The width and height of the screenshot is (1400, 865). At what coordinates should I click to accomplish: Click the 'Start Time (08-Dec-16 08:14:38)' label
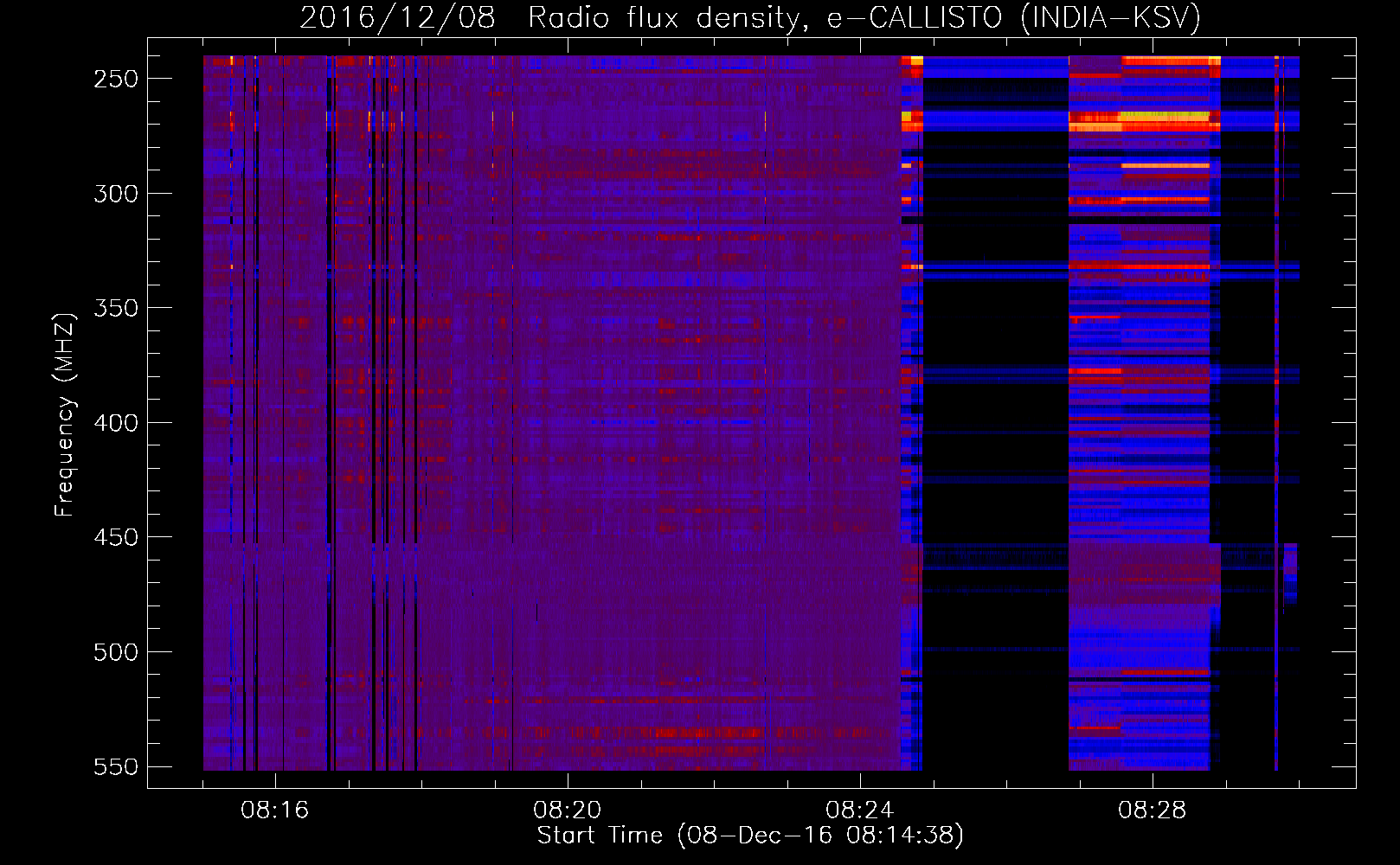click(750, 836)
